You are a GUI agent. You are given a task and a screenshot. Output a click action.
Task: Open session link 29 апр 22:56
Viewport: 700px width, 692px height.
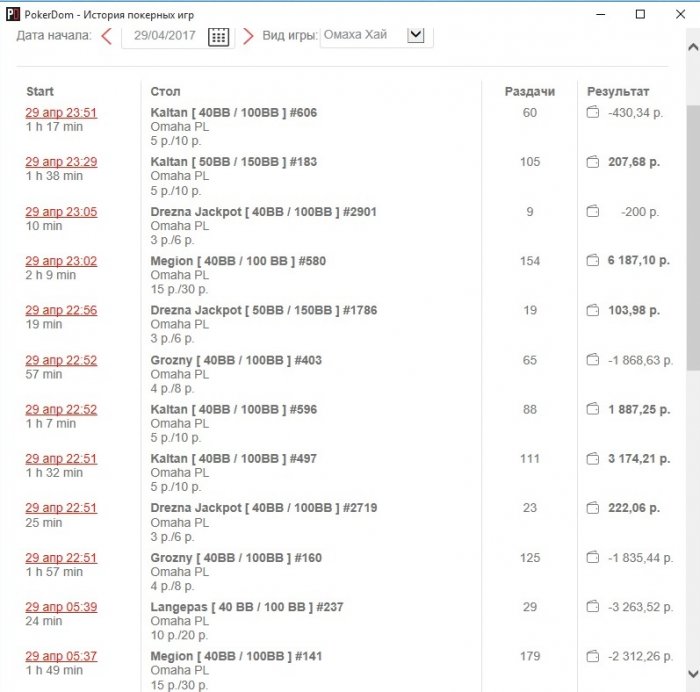click(x=61, y=310)
